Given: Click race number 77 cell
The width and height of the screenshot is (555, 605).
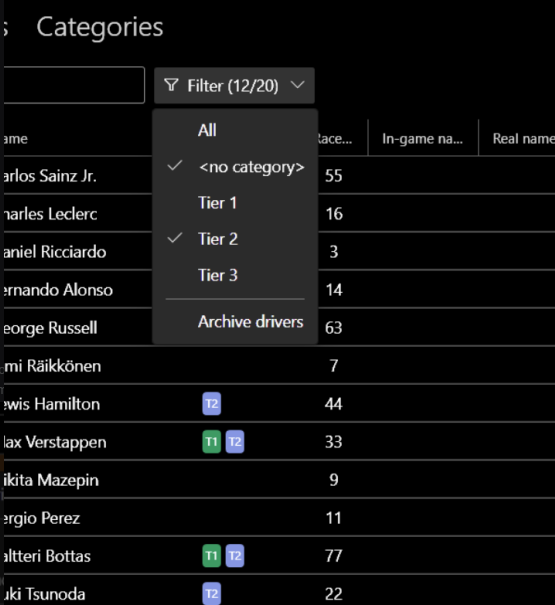Looking at the screenshot, I should point(333,556).
